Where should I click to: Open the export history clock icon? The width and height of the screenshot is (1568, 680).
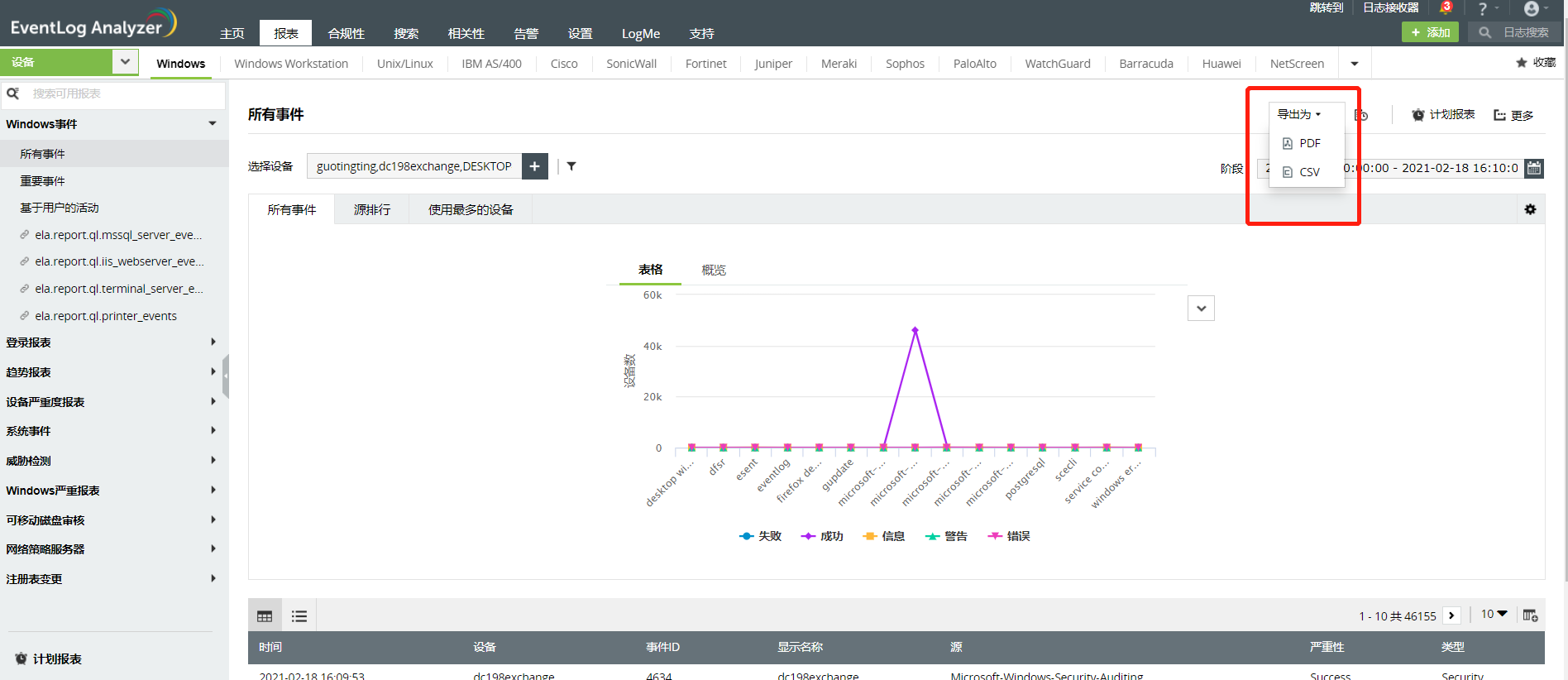pos(1361,115)
